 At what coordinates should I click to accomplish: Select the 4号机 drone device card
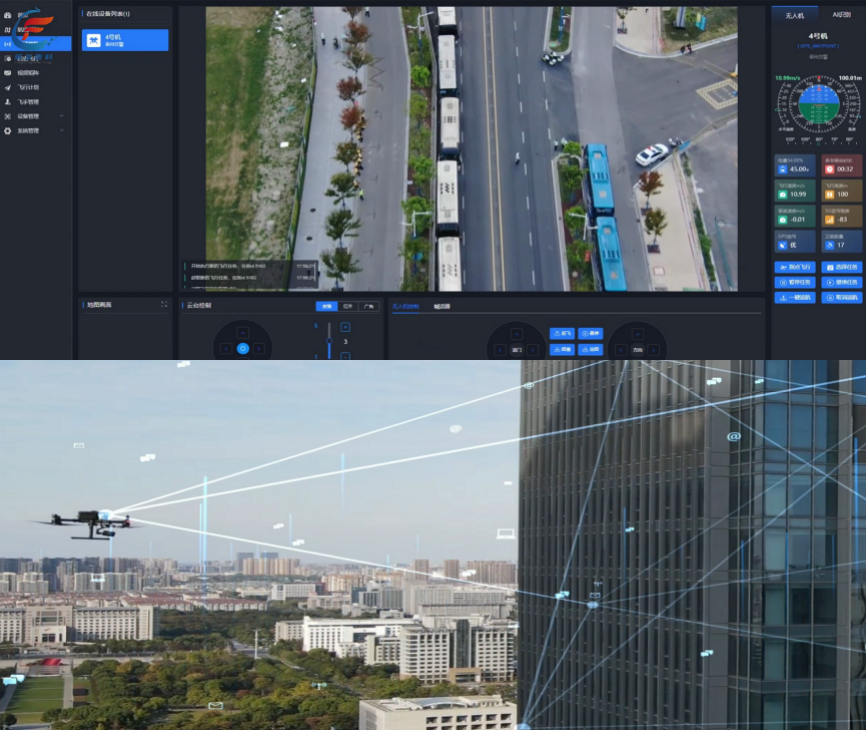tap(125, 40)
